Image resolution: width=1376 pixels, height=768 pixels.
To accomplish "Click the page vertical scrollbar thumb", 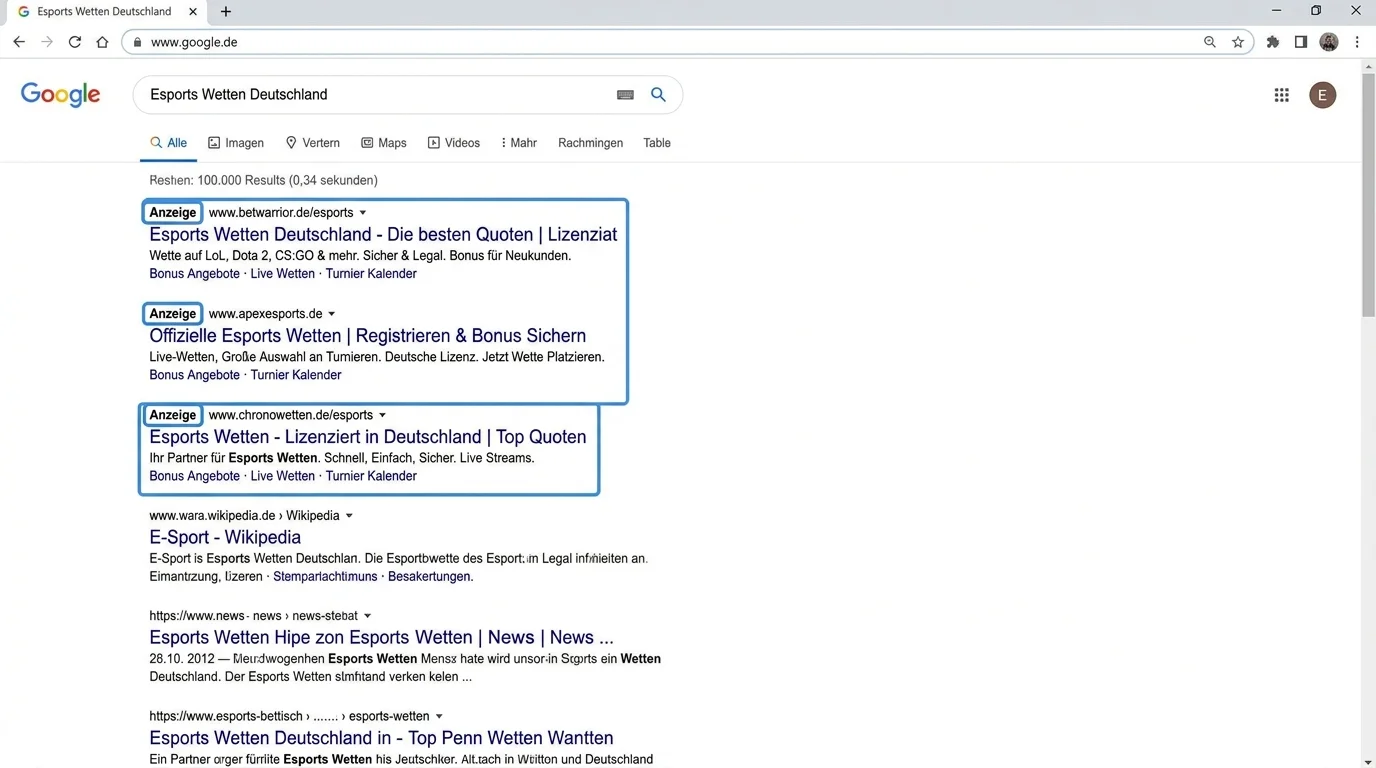I will click(1368, 195).
